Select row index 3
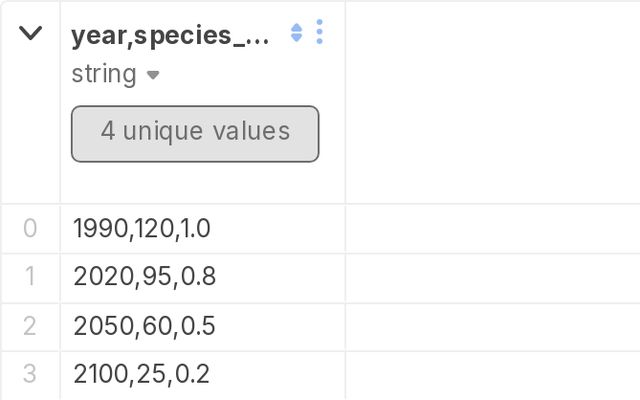The height and width of the screenshot is (400, 640). point(30,374)
